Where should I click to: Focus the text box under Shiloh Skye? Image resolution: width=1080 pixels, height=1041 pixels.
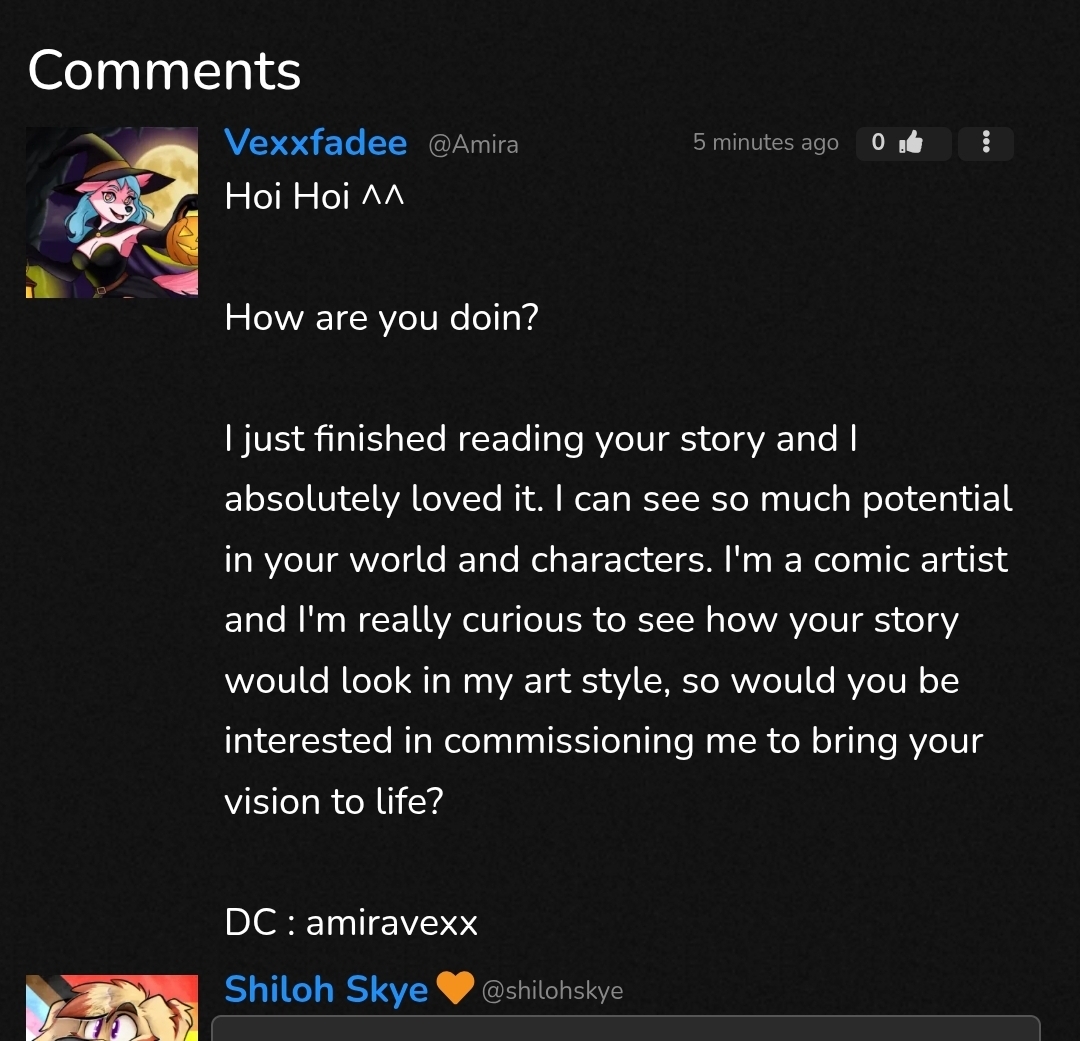(x=626, y=1029)
